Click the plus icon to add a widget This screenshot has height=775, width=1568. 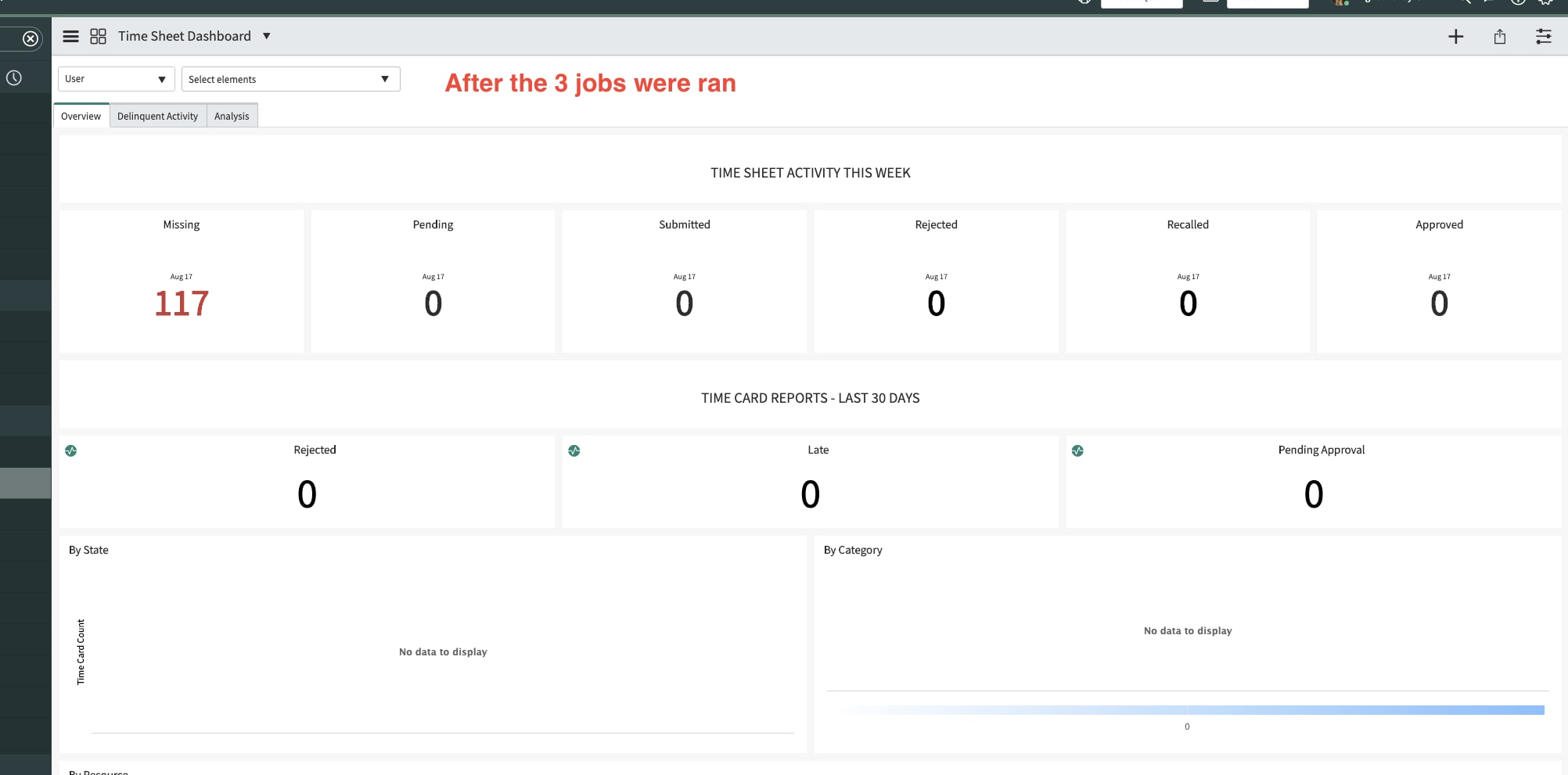[1456, 36]
